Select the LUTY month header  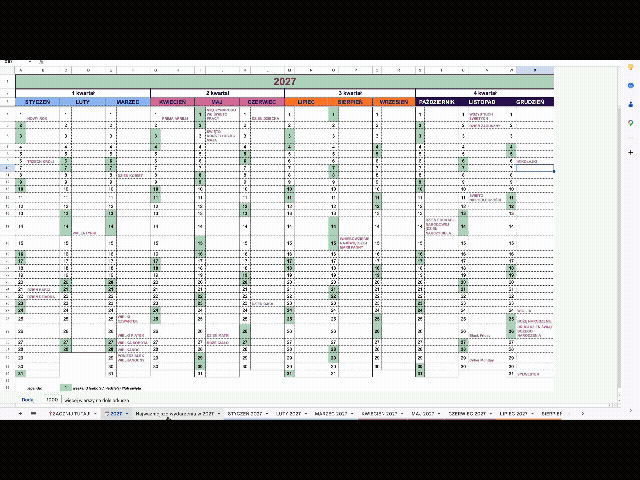82,102
